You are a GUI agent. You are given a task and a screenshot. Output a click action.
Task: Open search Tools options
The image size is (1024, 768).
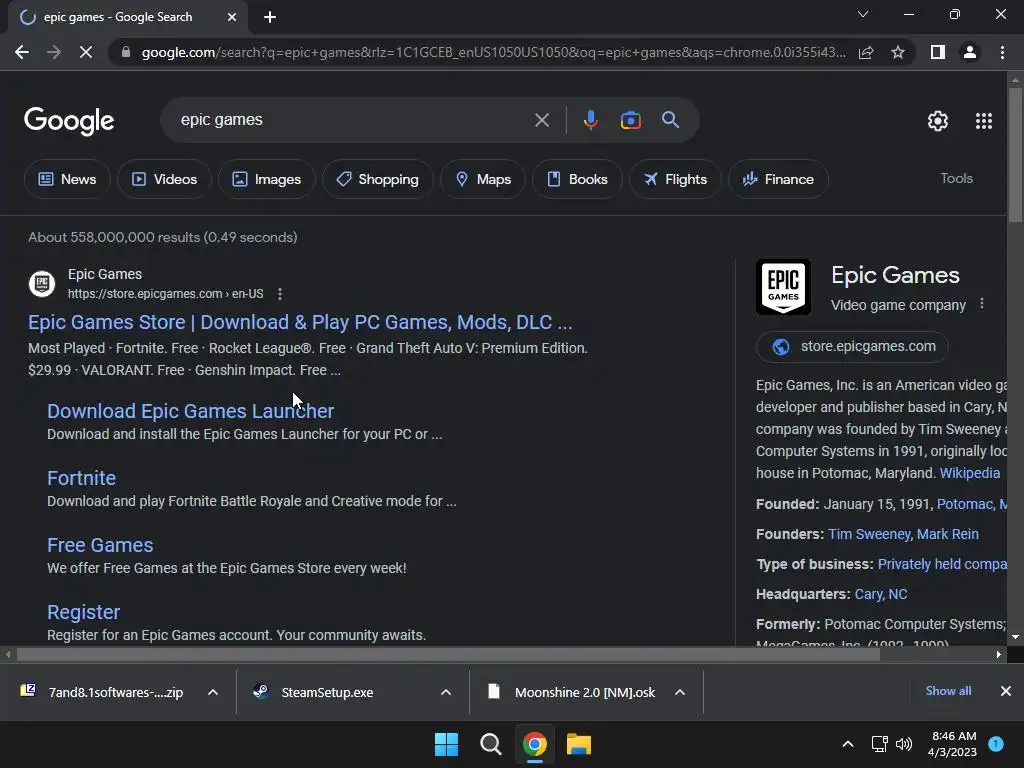pos(956,178)
